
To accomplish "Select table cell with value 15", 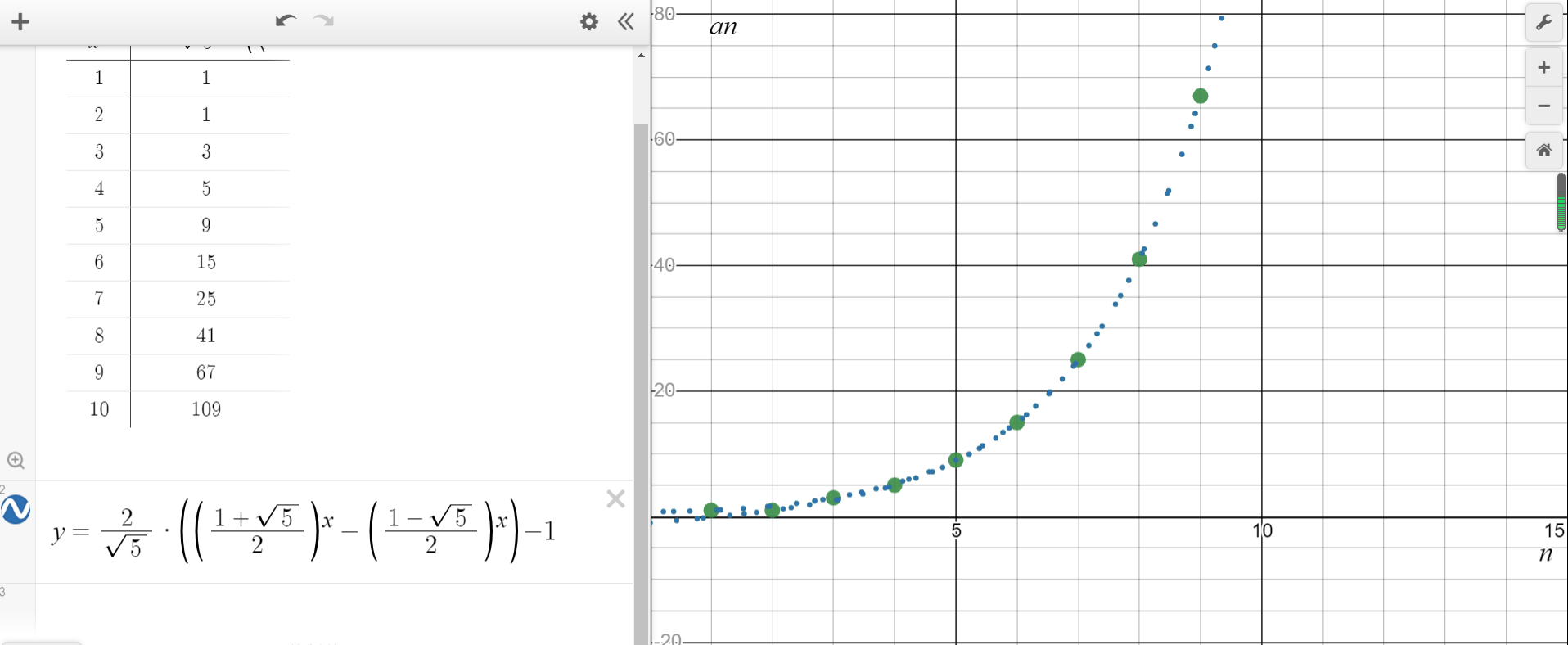I will click(x=206, y=262).
